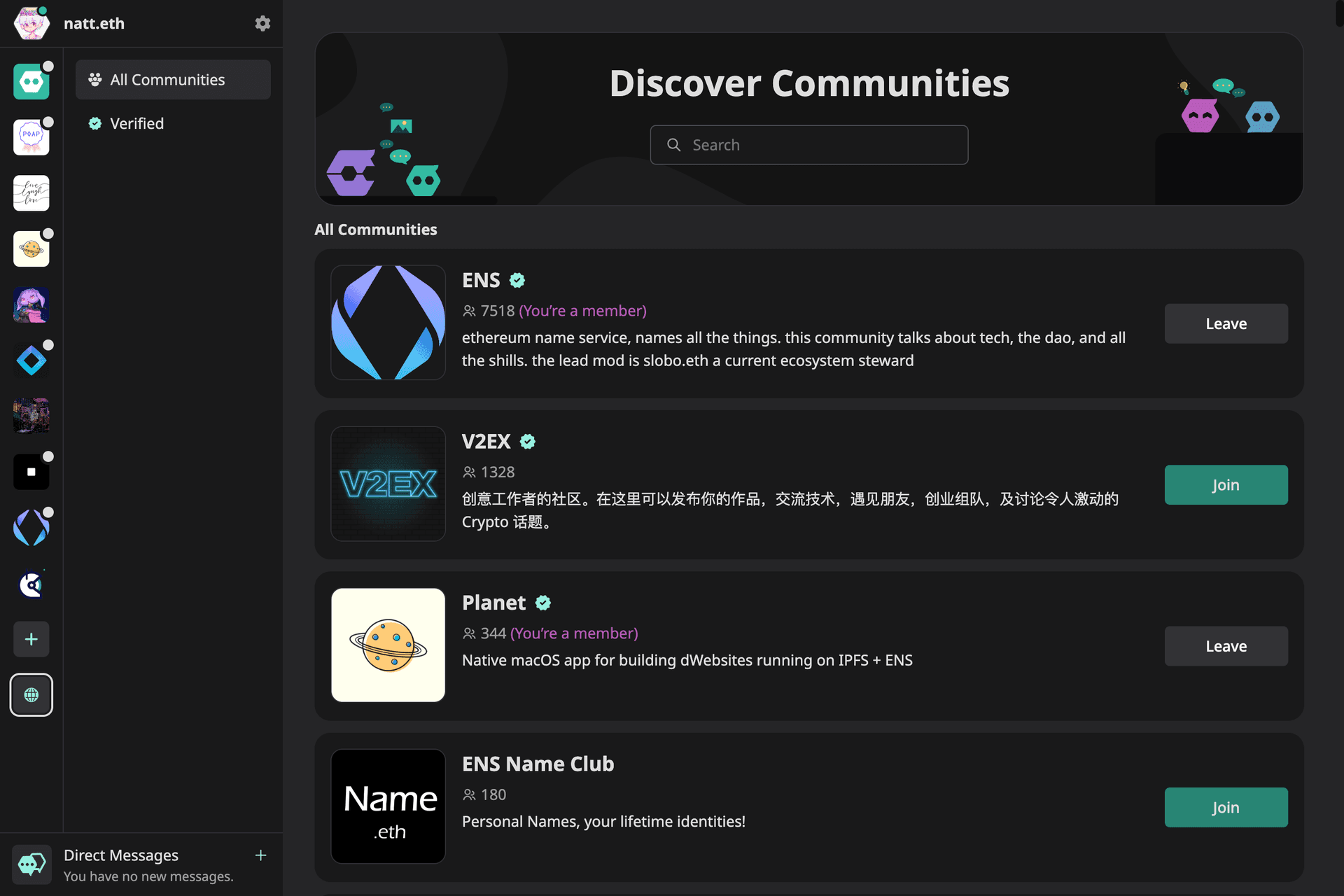The image size is (1344, 896).
Task: Open the POAP community in sidebar
Action: [x=31, y=136]
